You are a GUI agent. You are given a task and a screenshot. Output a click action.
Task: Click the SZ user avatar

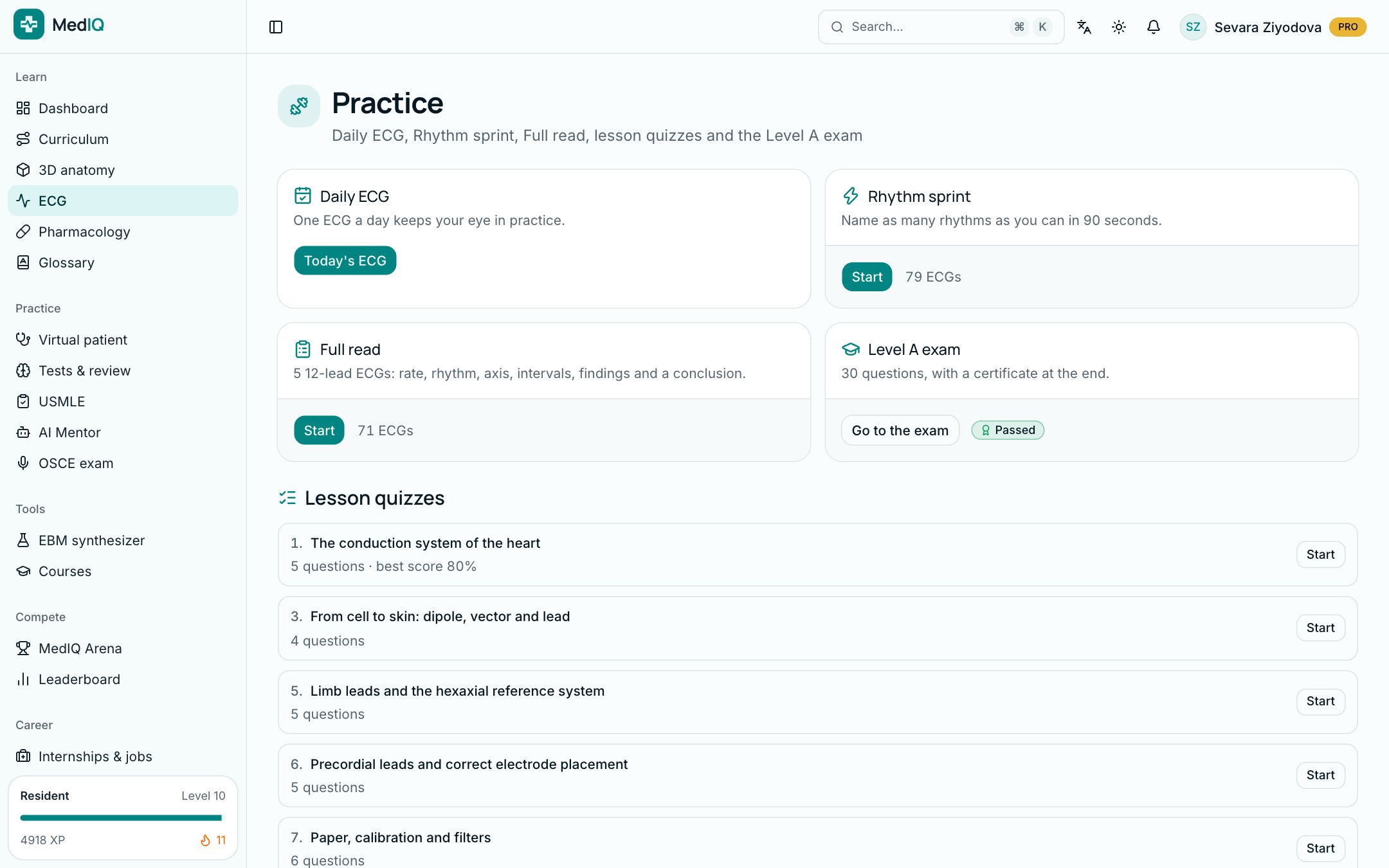point(1193,27)
